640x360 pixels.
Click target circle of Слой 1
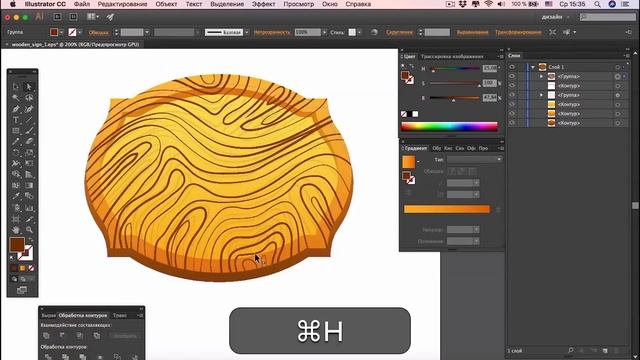[x=618, y=67]
